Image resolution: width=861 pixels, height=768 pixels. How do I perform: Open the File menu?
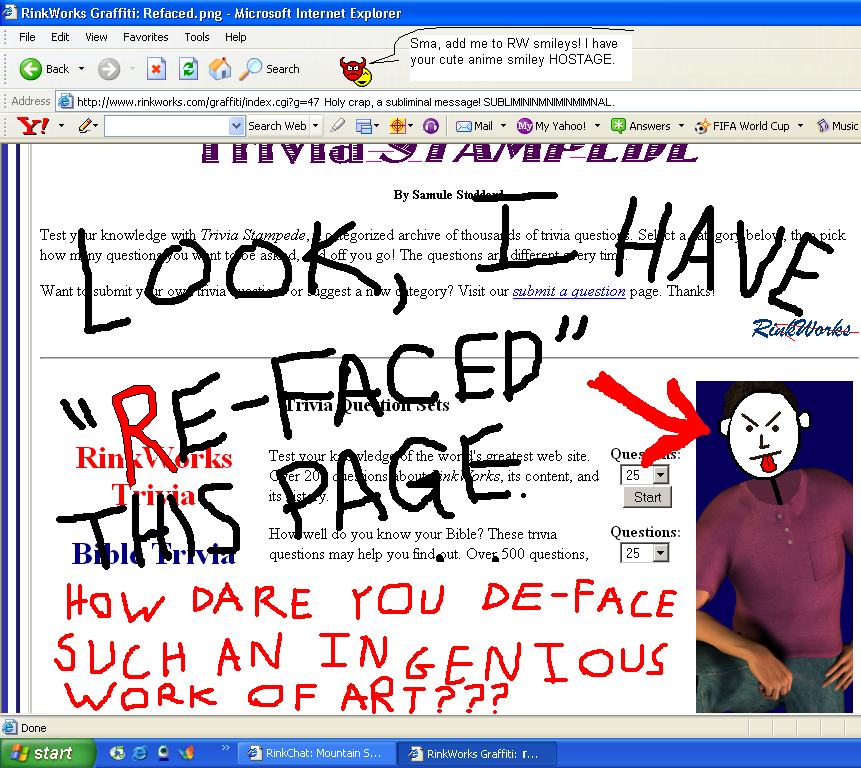[27, 37]
